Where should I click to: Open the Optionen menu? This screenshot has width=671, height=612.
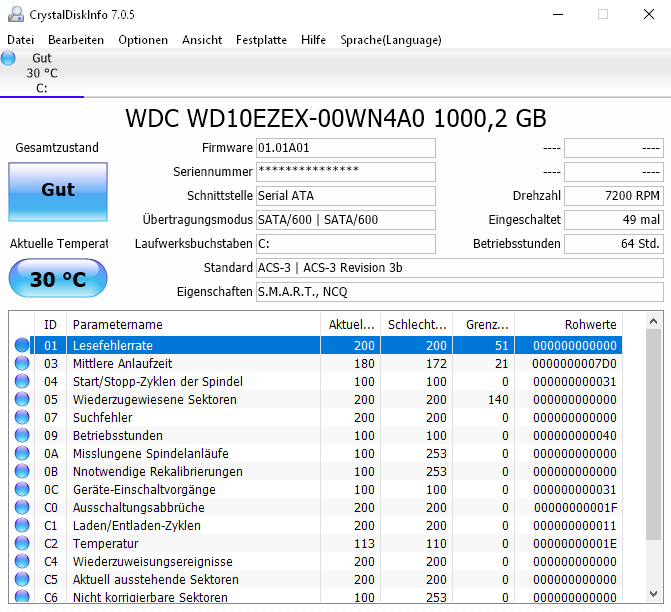(x=143, y=40)
